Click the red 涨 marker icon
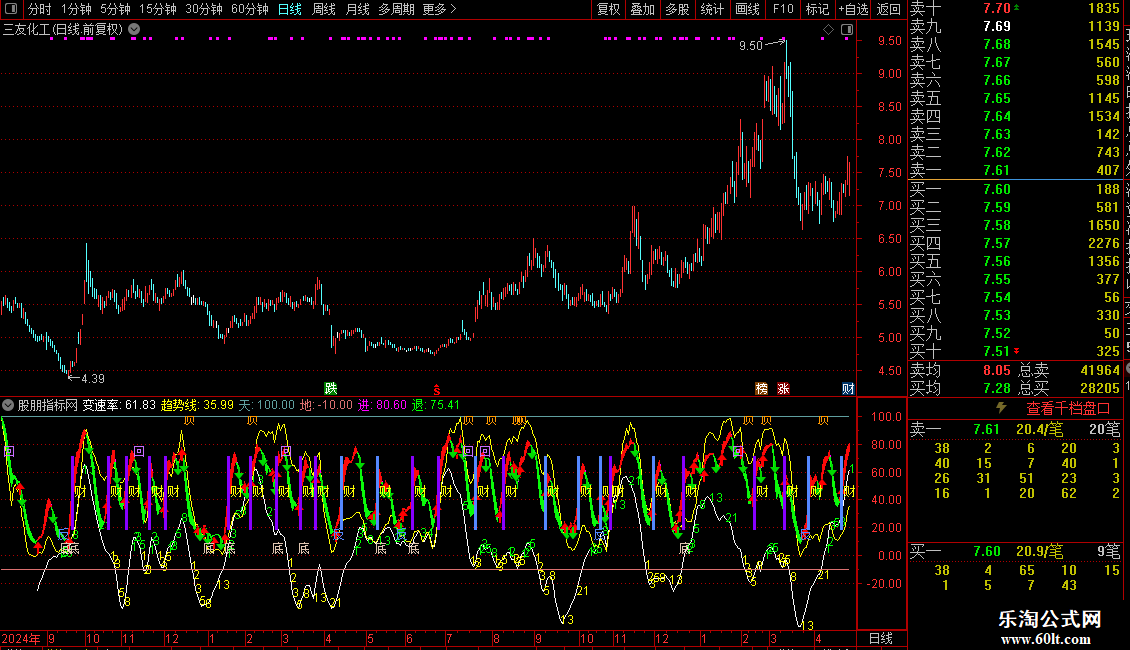 783,388
